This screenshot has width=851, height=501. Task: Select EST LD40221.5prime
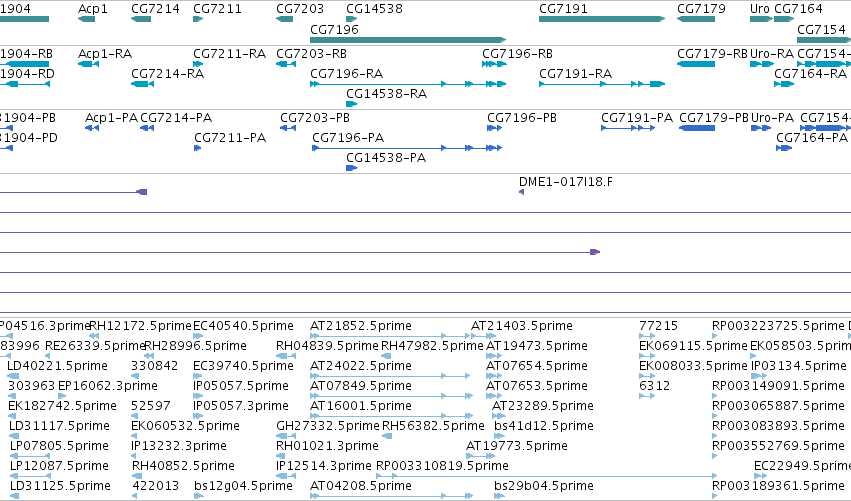coord(58,366)
